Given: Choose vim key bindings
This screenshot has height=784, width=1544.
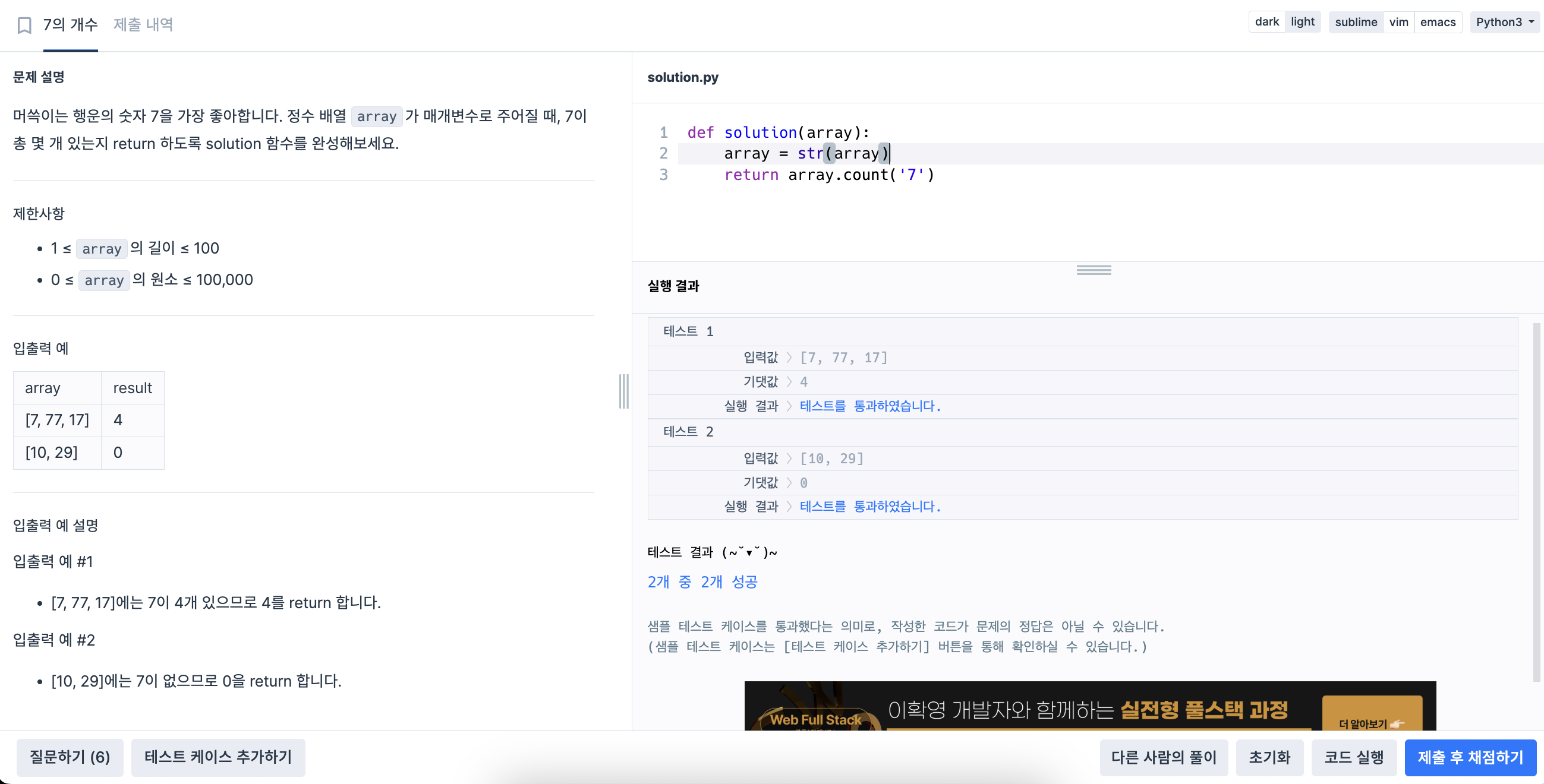Looking at the screenshot, I should click(x=1398, y=22).
